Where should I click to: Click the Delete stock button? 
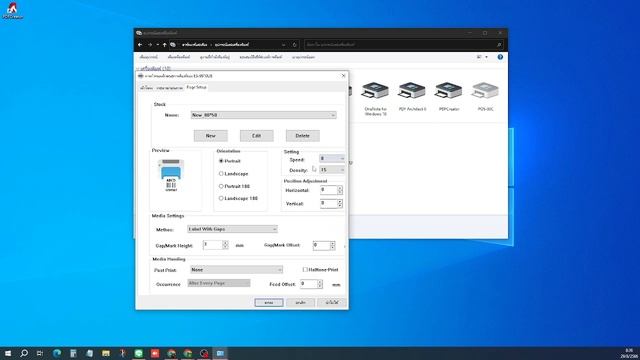302,136
